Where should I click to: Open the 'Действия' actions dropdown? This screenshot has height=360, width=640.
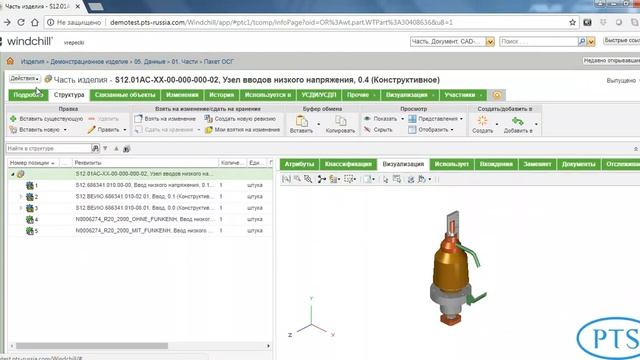coord(24,78)
